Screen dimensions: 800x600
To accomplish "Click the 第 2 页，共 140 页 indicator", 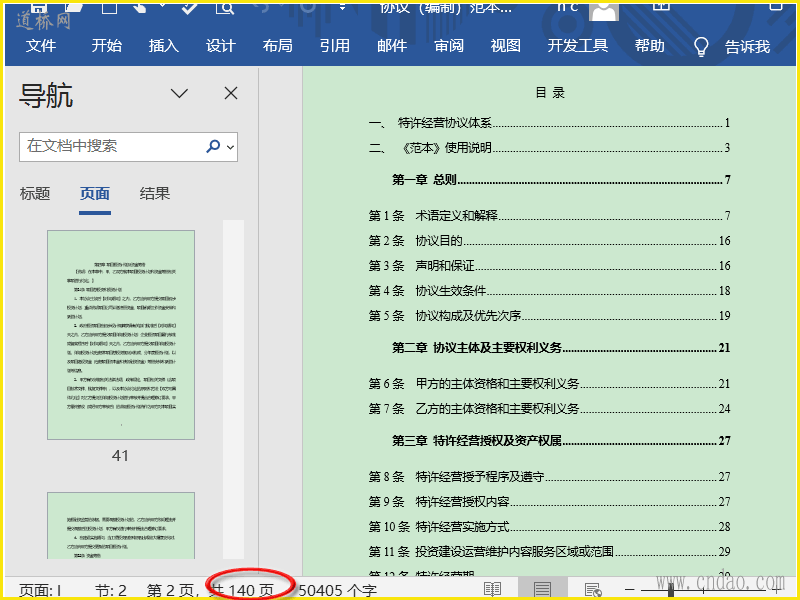I will coord(210,591).
